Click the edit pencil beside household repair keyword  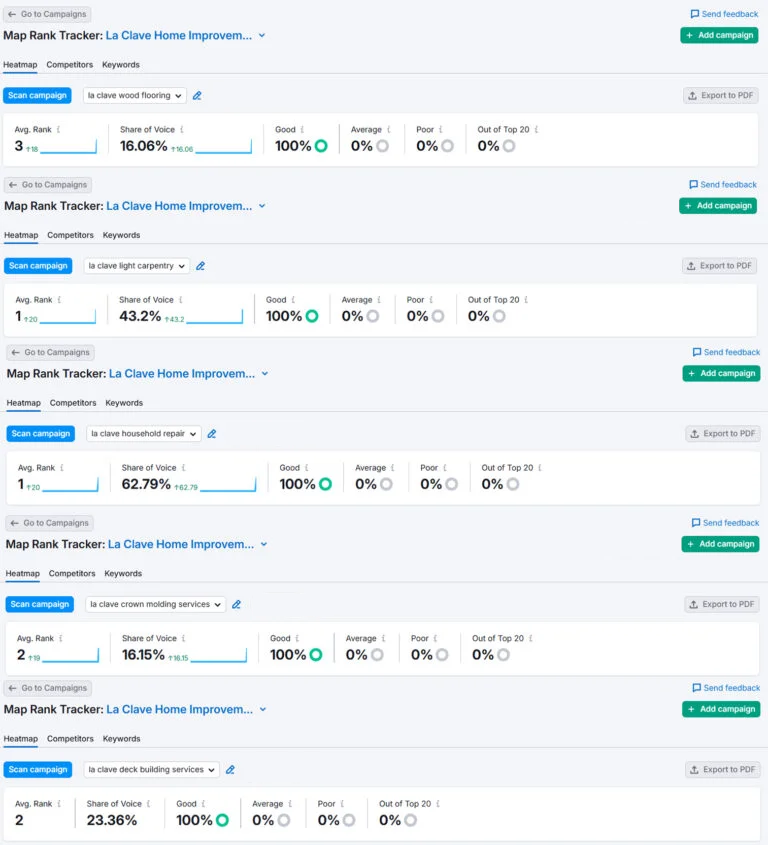coord(211,434)
